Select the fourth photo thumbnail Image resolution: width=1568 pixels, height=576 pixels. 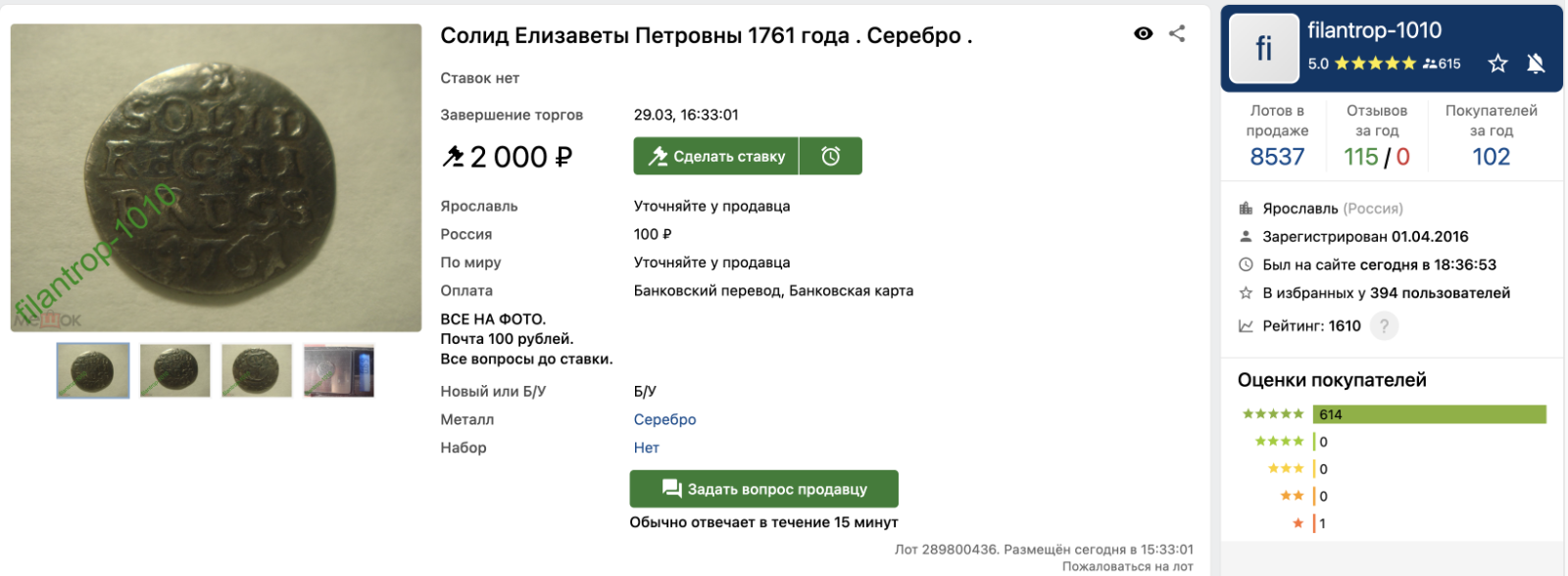click(x=339, y=370)
